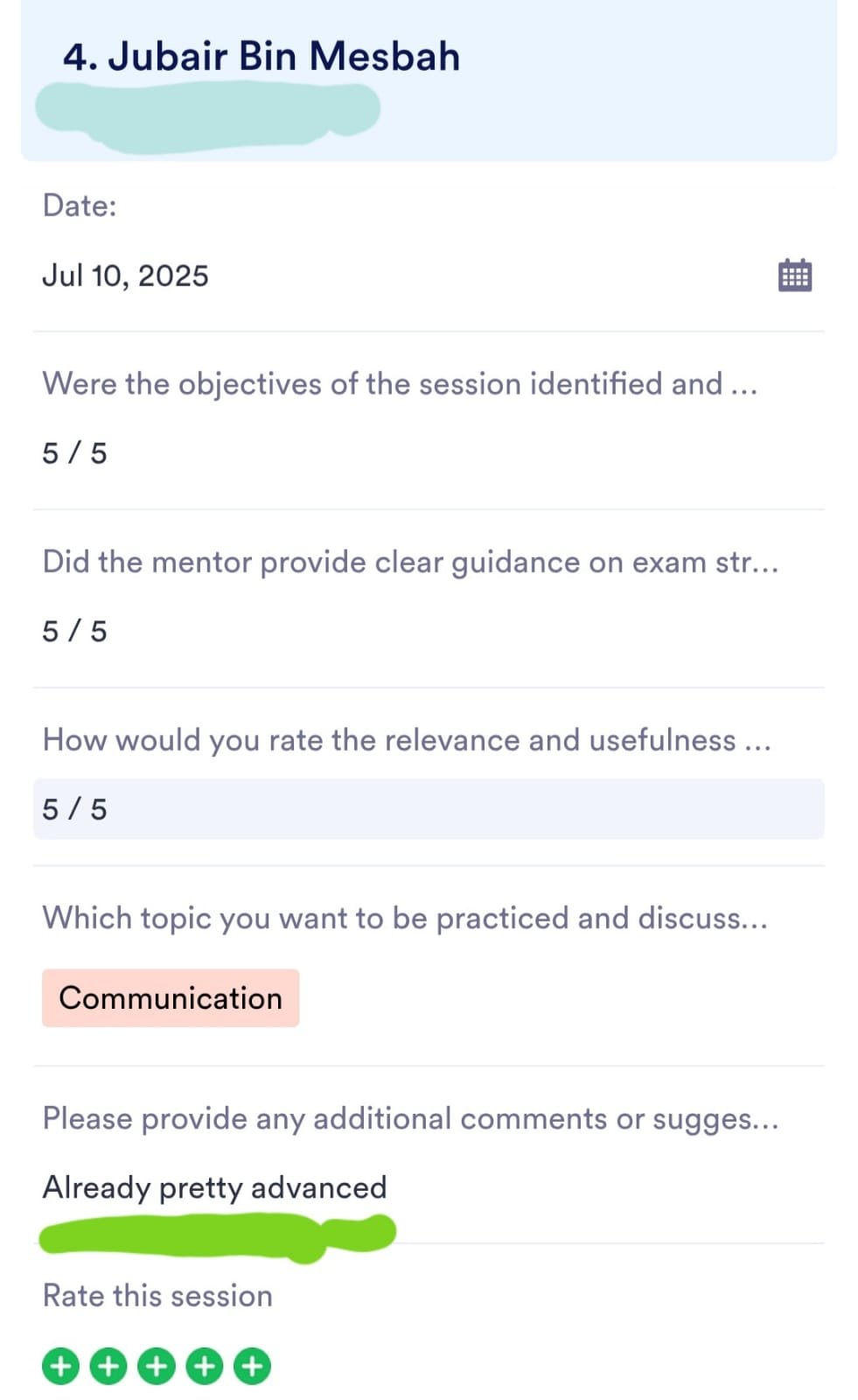This screenshot has width=858, height=1400.
Task: Expand the 'Please provide any additional comments' label
Action: (x=410, y=1118)
